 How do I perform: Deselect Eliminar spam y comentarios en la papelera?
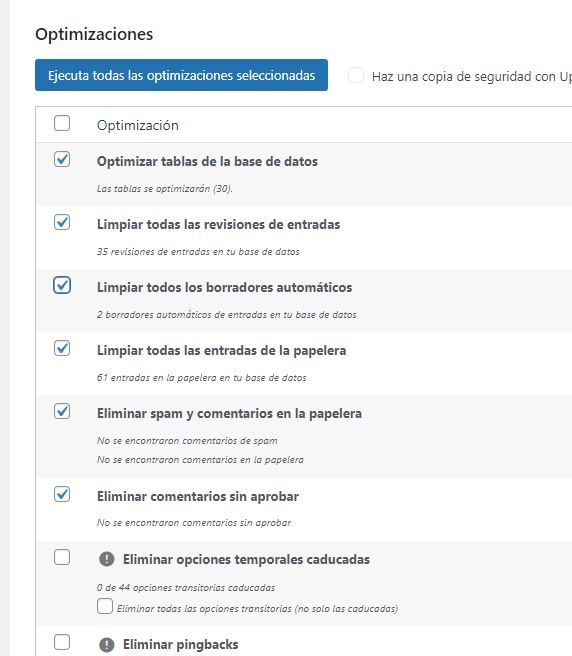click(x=62, y=411)
